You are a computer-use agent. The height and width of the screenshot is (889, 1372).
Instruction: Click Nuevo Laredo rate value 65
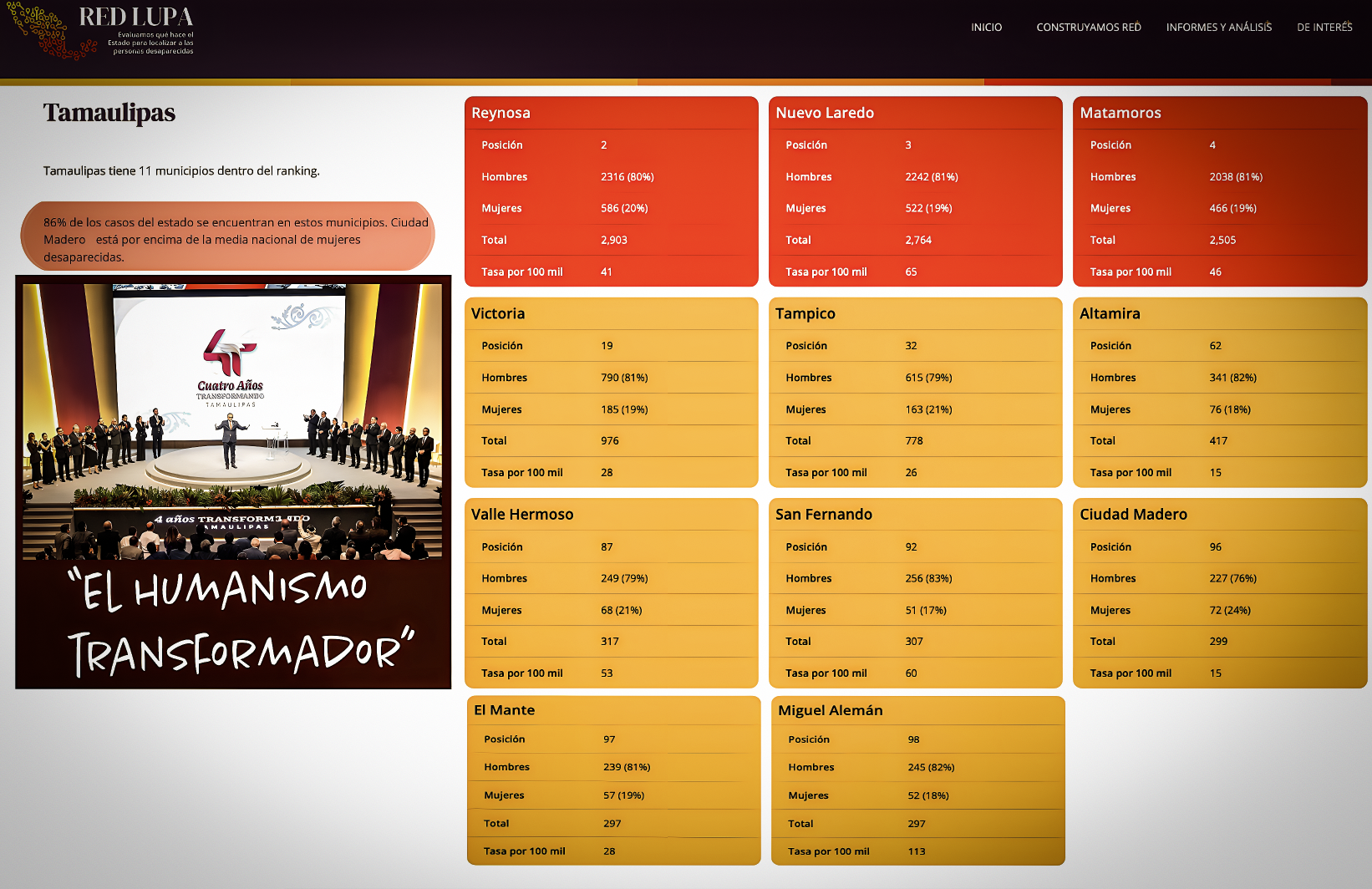point(911,272)
